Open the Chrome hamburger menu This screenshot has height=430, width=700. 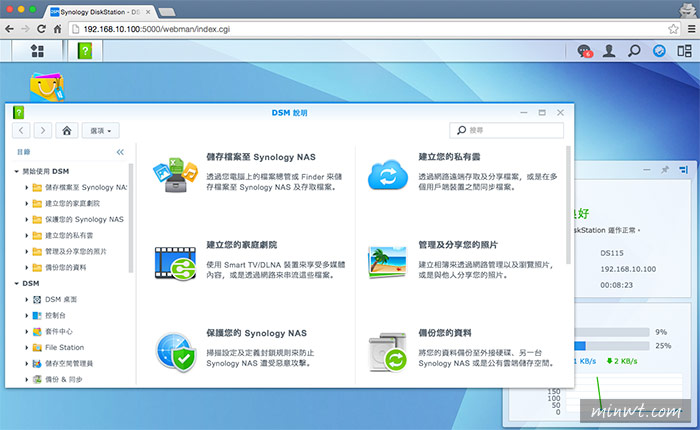692,29
